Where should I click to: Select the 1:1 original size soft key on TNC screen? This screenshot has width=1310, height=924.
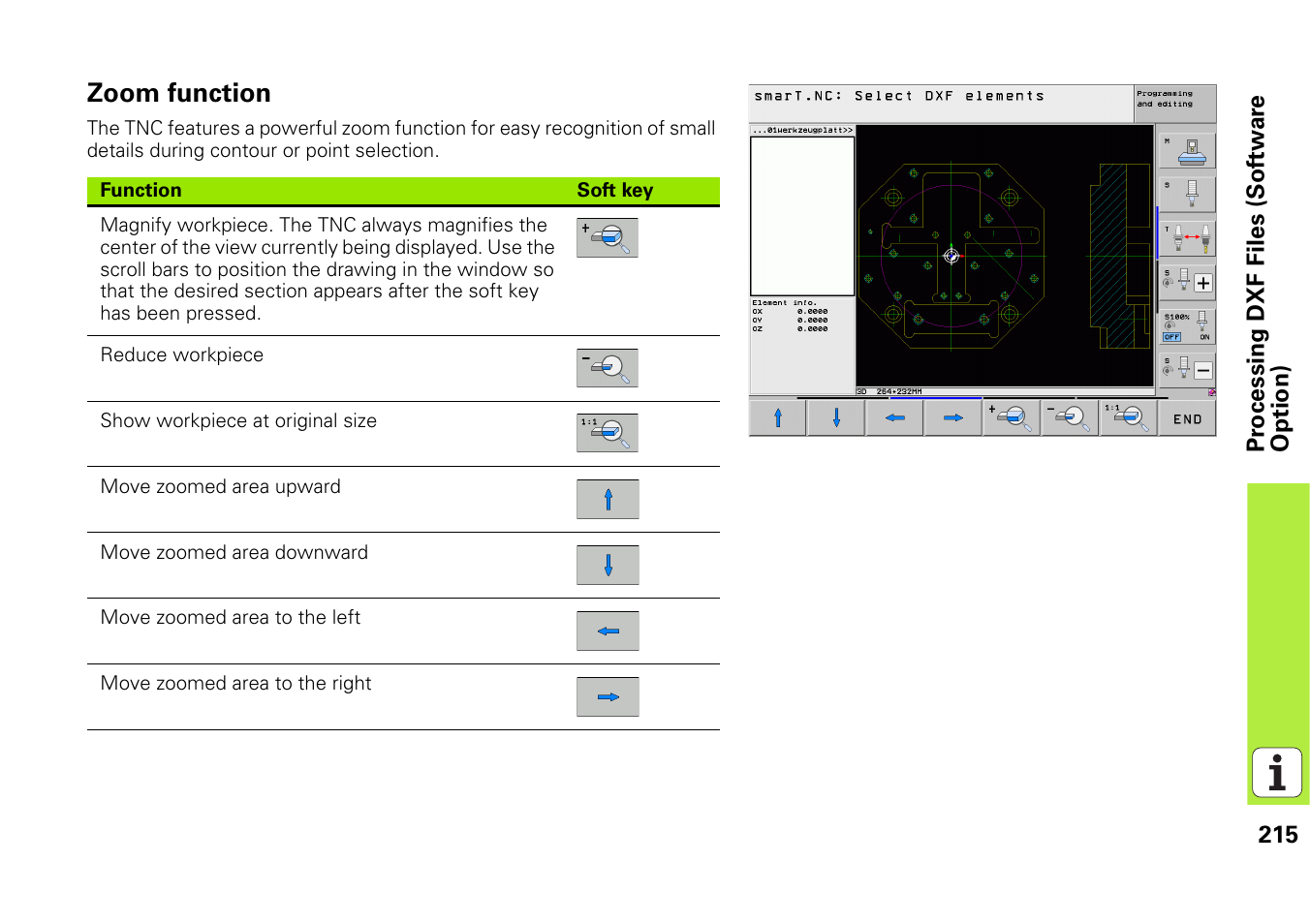tap(1129, 418)
